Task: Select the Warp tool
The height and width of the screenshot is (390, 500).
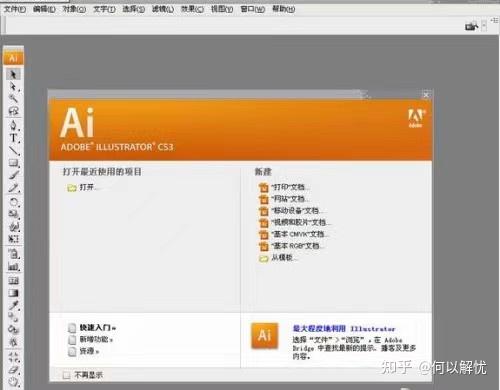Action: coord(13,227)
